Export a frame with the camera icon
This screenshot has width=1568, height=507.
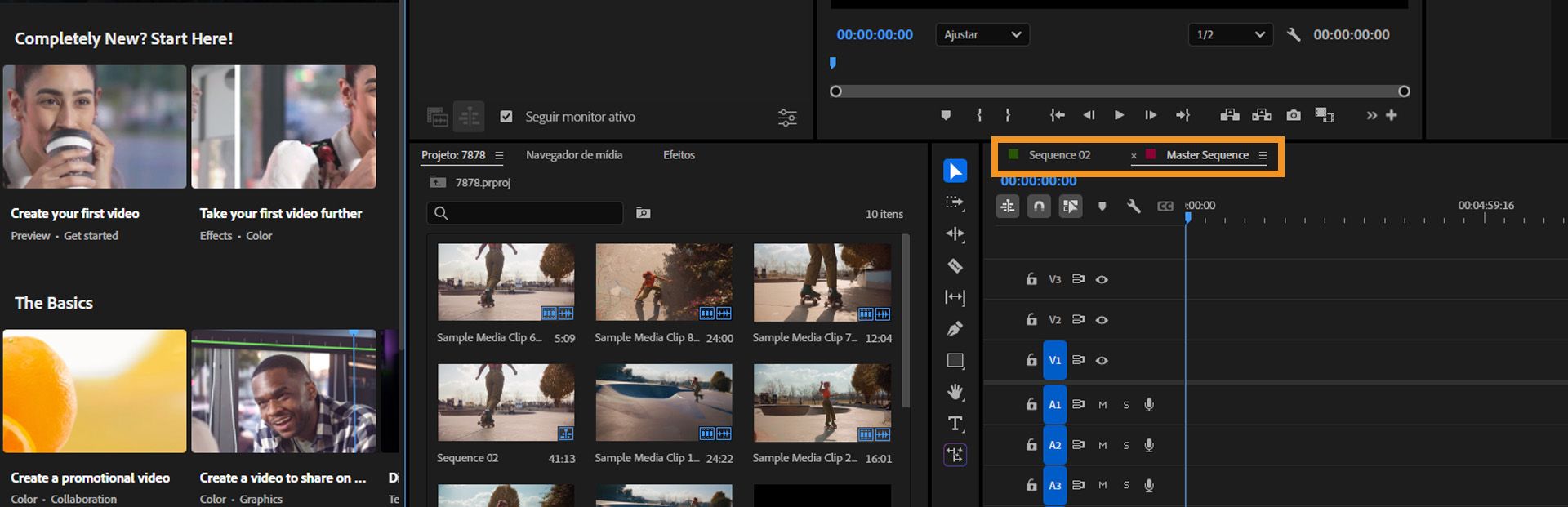click(1294, 115)
